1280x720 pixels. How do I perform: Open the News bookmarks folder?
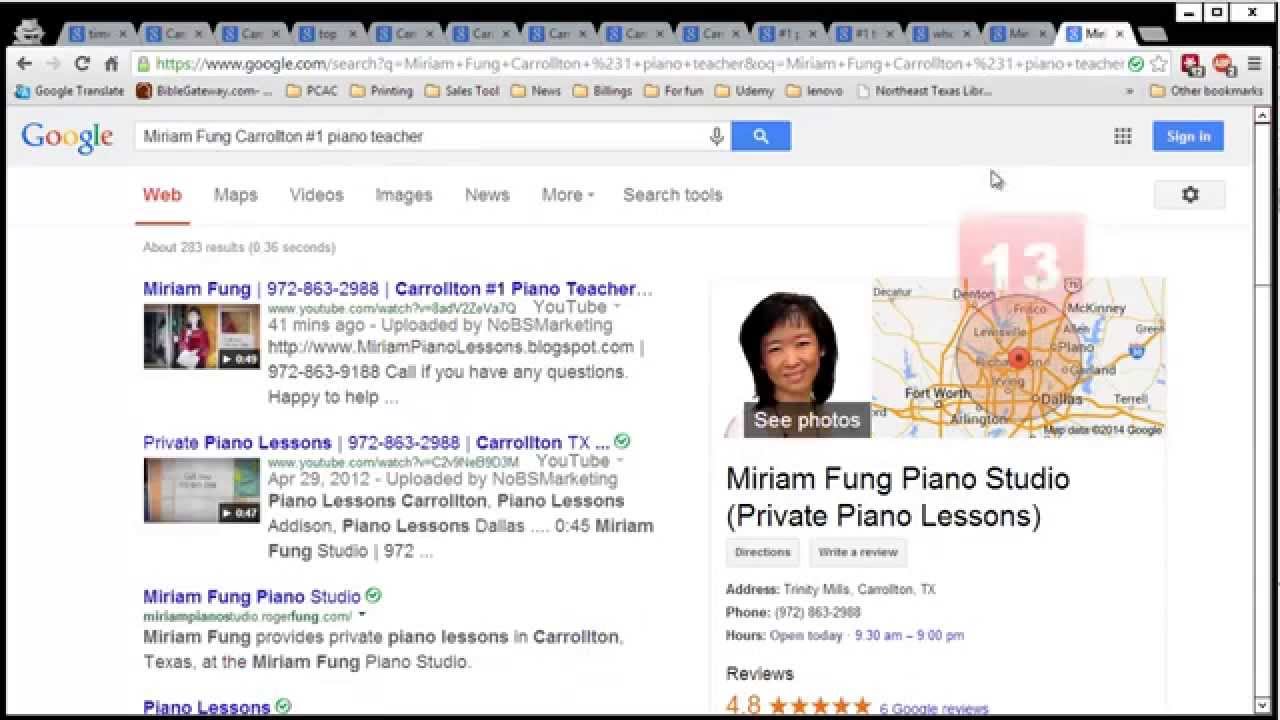click(x=536, y=91)
